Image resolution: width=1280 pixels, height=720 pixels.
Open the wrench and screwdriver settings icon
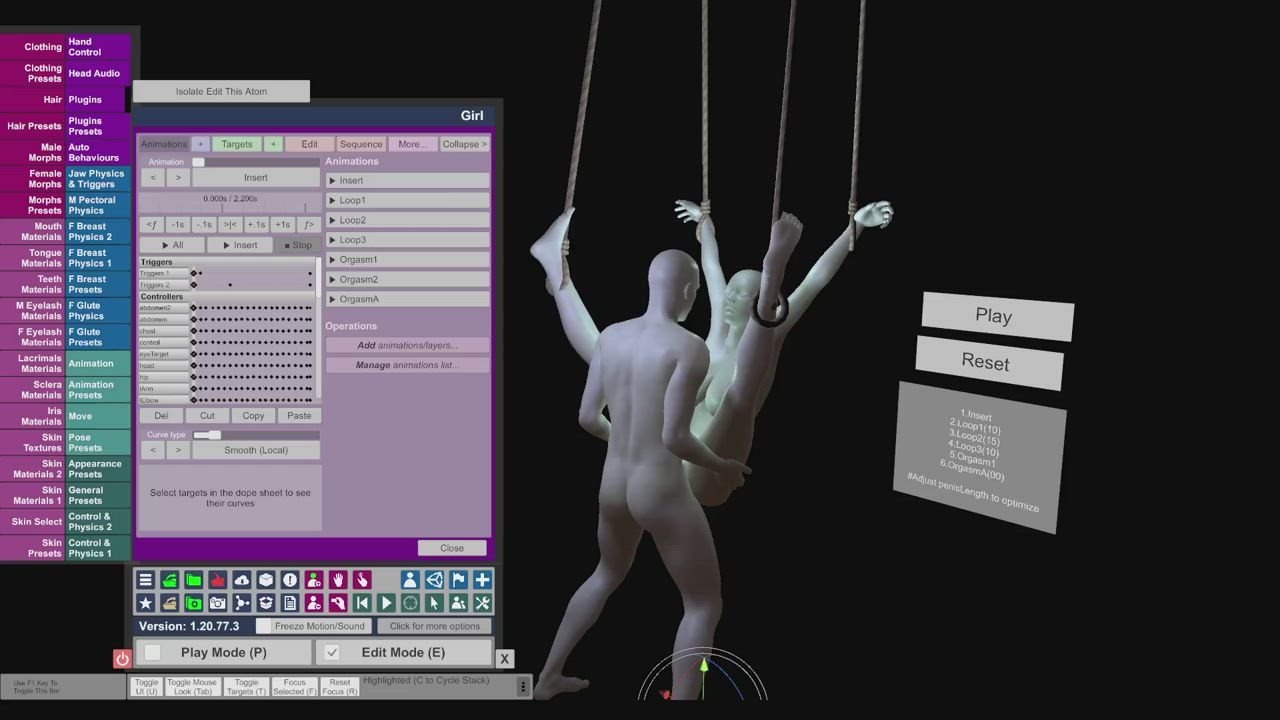(x=482, y=603)
